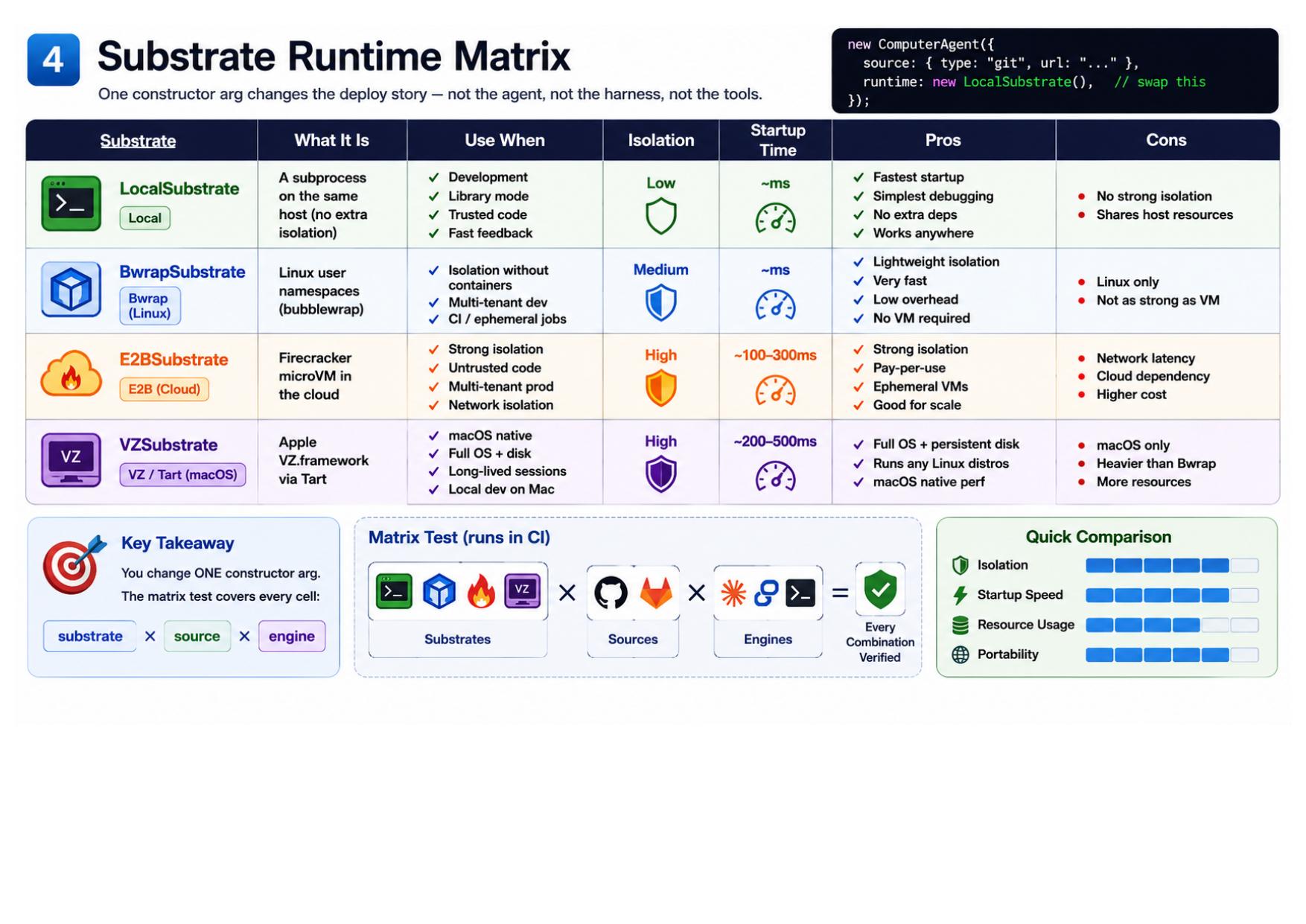The height and width of the screenshot is (924, 1306).
Task: Click the substrate pill in Key Takeaway
Action: 90,636
